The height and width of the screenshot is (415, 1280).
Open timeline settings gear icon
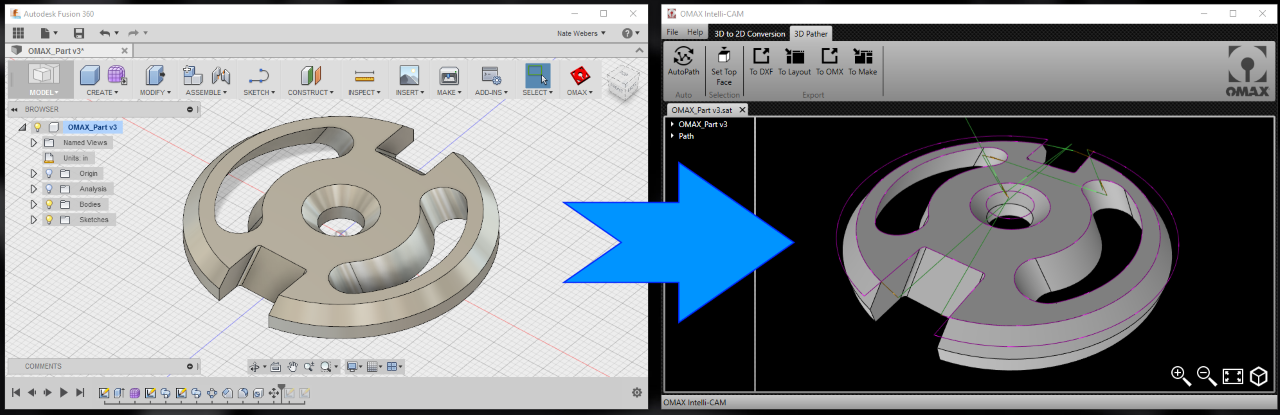pyautogui.click(x=637, y=393)
